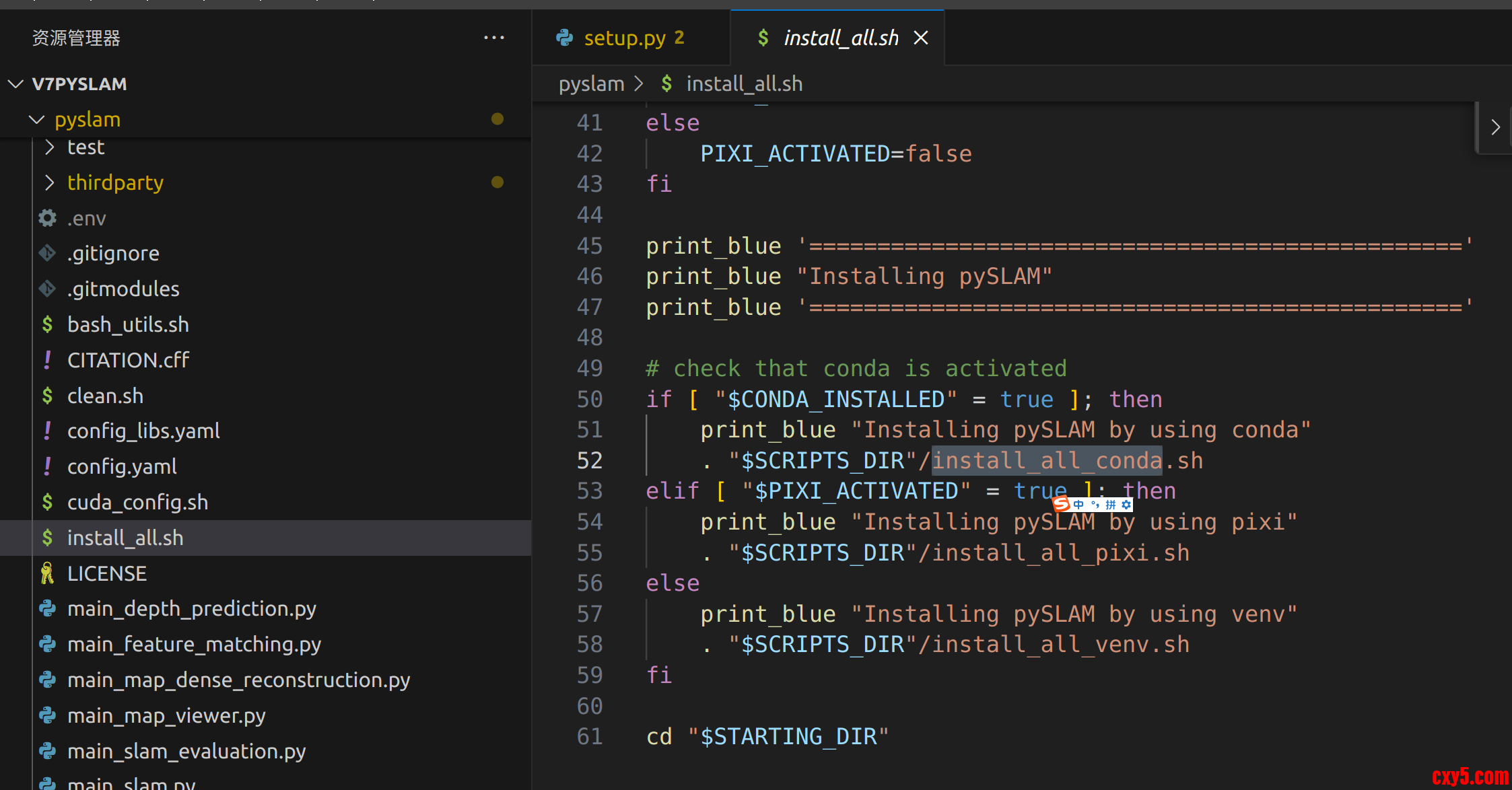Viewport: 1512px width, 790px height.
Task: Select the install_all.sh editor tab
Action: click(x=840, y=38)
